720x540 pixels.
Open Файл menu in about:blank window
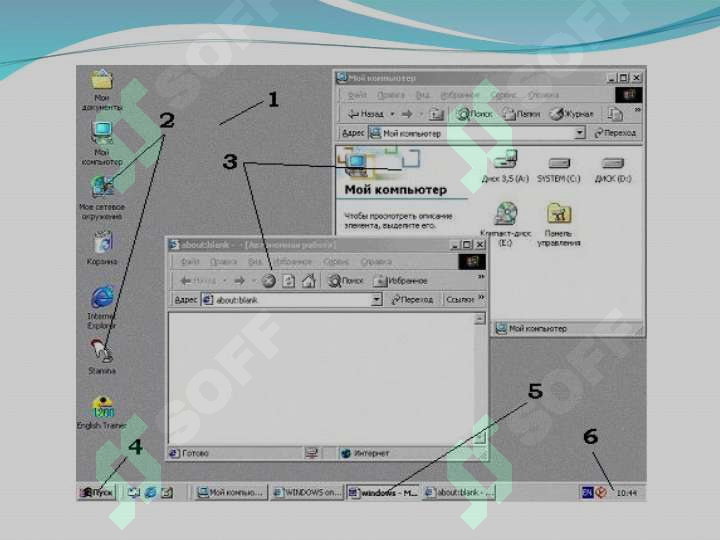point(190,262)
